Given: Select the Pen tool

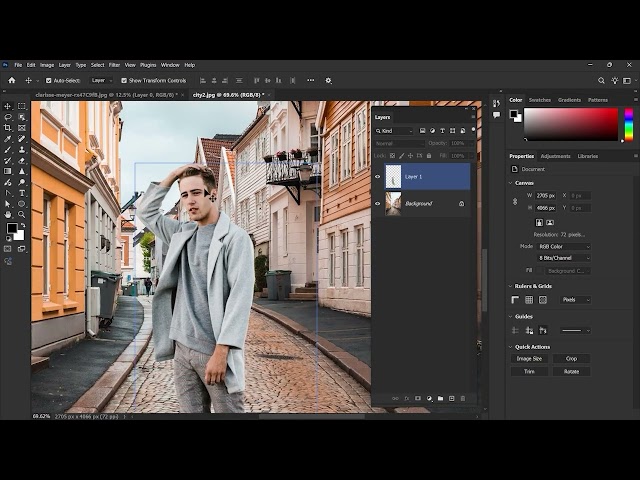Looking at the screenshot, I should point(8,193).
